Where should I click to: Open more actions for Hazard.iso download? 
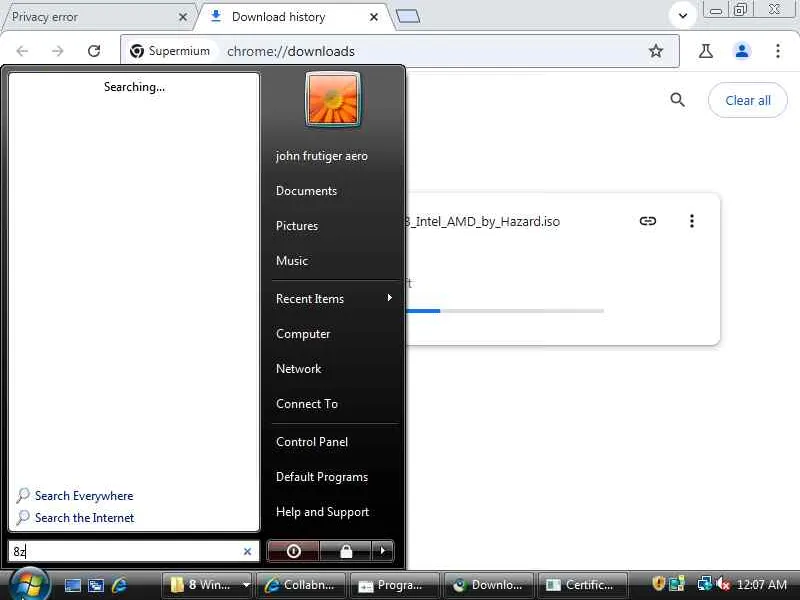pyautogui.click(x=691, y=221)
